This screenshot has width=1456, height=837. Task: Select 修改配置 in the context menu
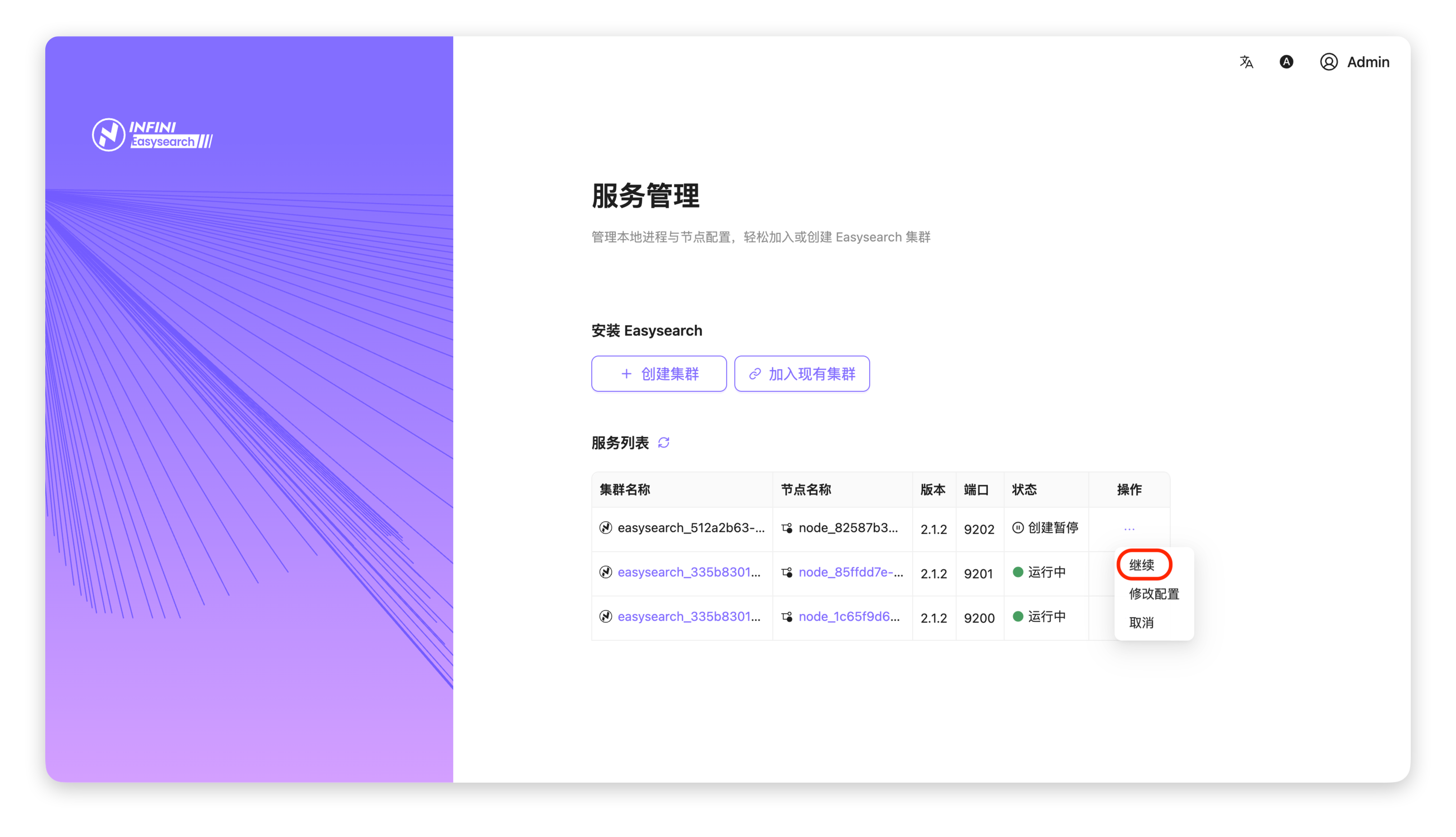pos(1154,594)
